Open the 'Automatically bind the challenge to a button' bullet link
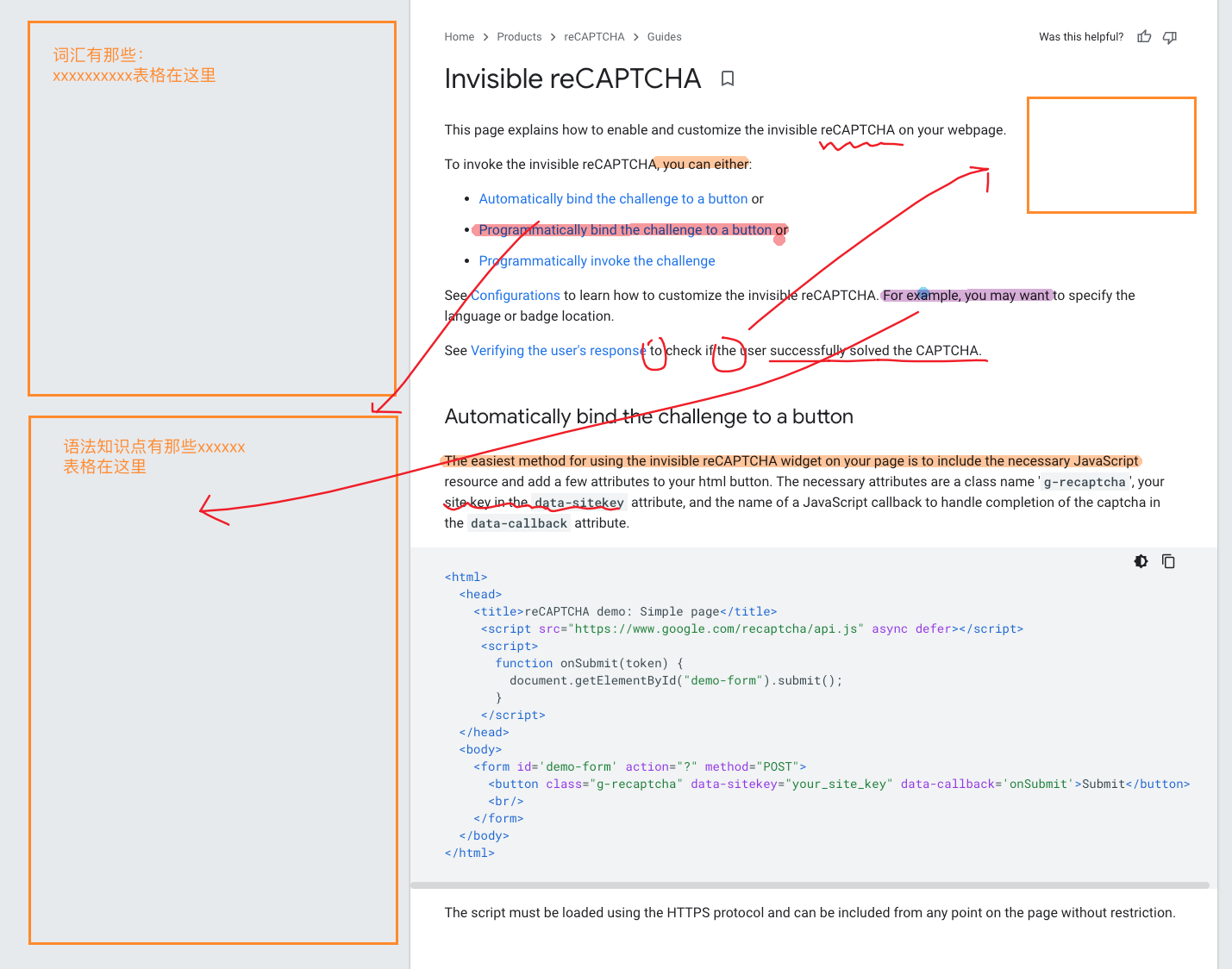 [613, 199]
